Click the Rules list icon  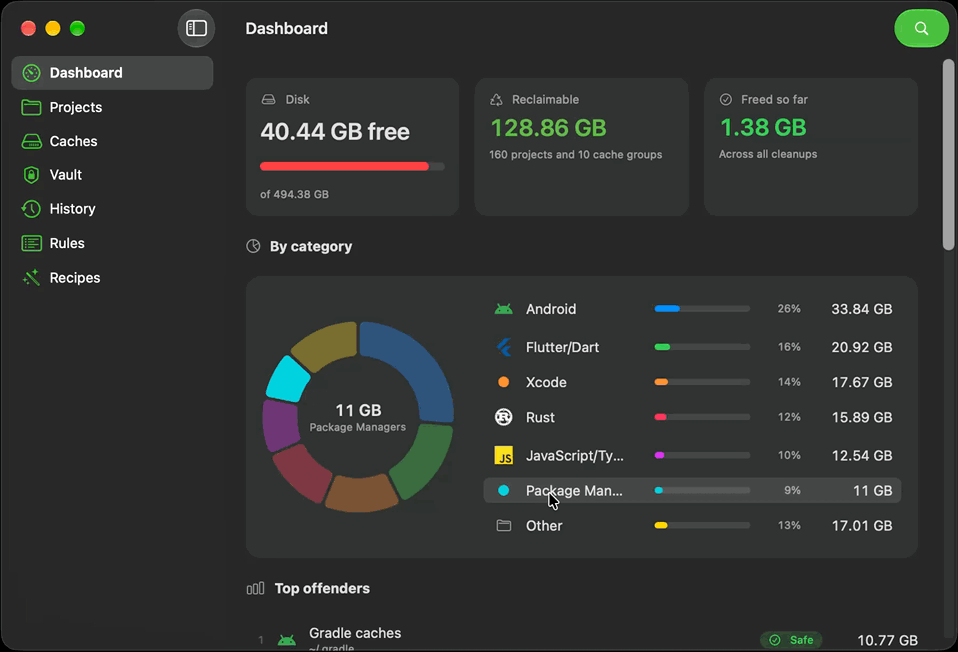coord(31,243)
